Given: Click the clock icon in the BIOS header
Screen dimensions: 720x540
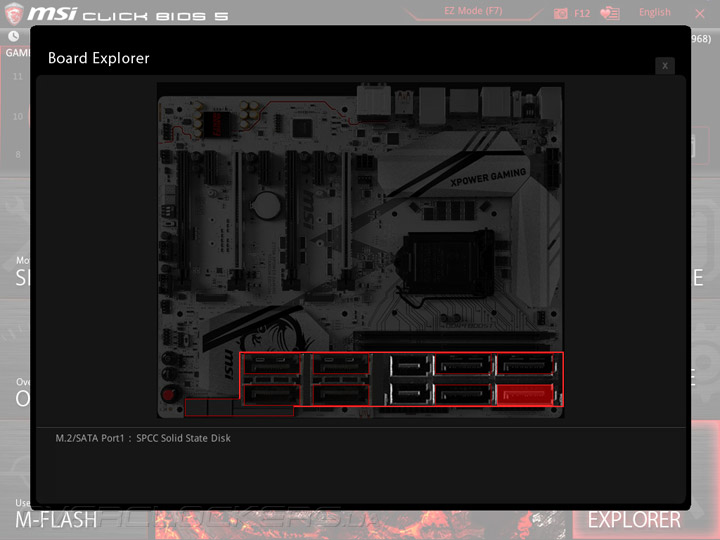Looking at the screenshot, I should point(13,36).
